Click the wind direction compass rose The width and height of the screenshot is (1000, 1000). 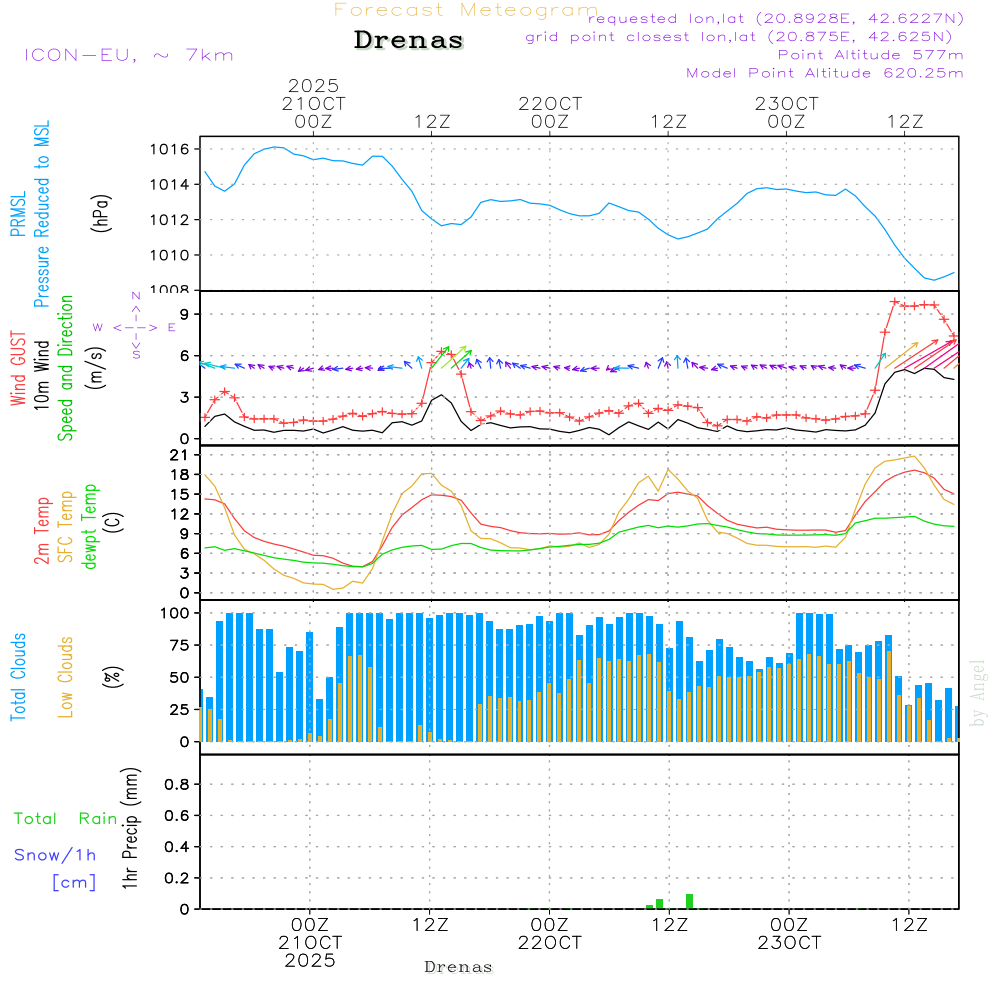(x=135, y=326)
